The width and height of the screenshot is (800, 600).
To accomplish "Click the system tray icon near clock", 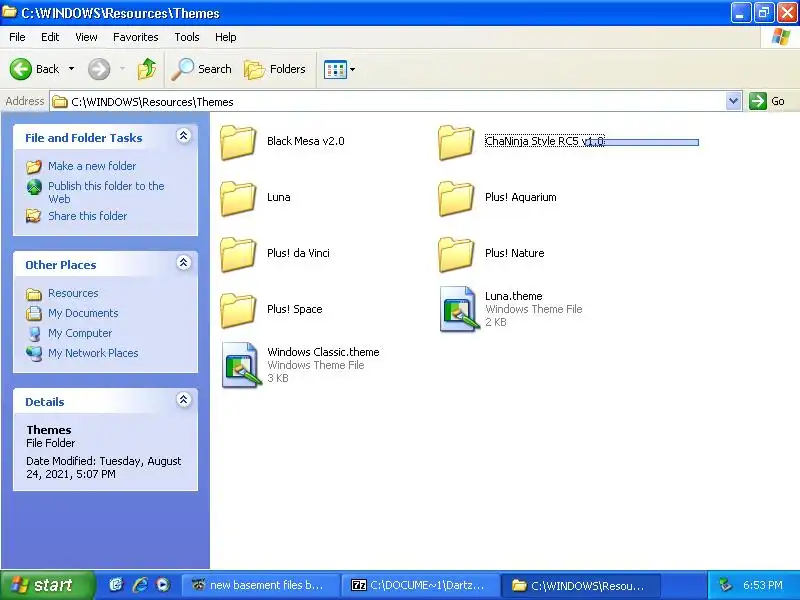I will (x=725, y=585).
